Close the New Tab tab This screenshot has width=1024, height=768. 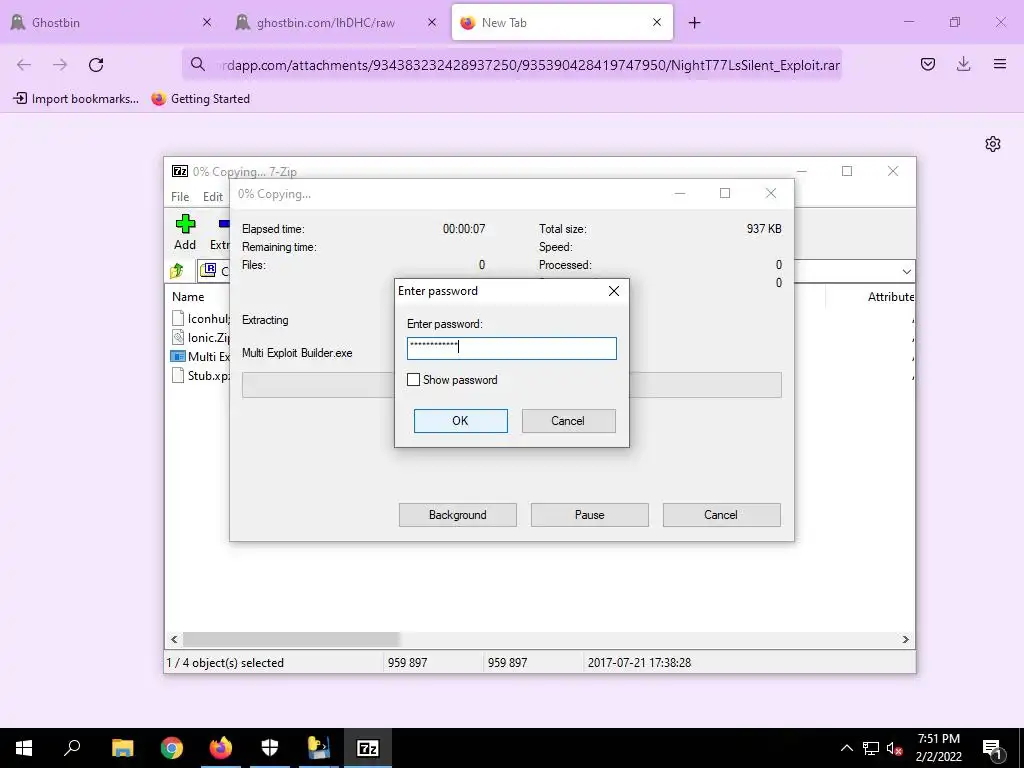[x=657, y=23]
